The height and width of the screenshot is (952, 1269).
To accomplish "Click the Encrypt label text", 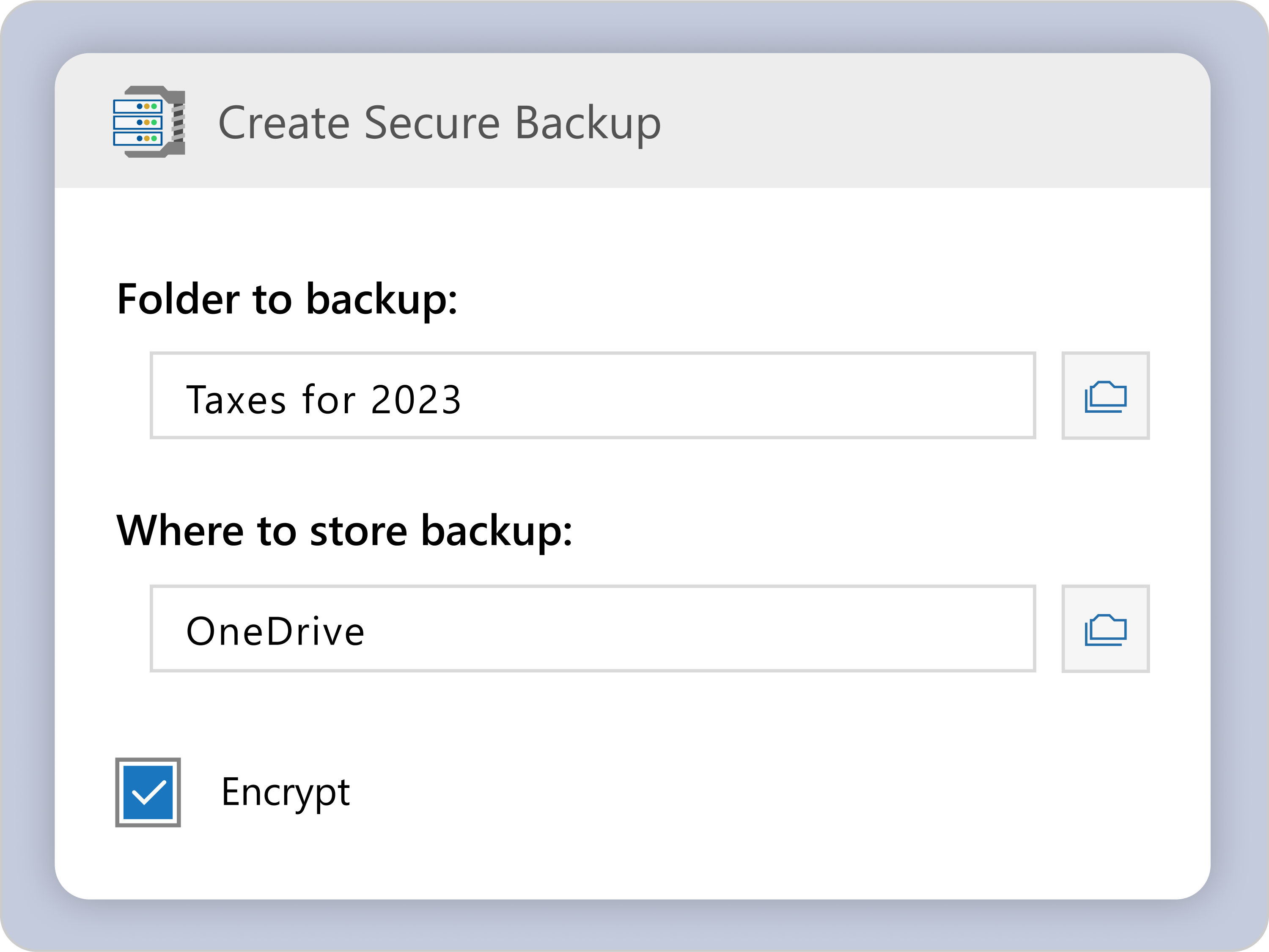I will tap(285, 792).
